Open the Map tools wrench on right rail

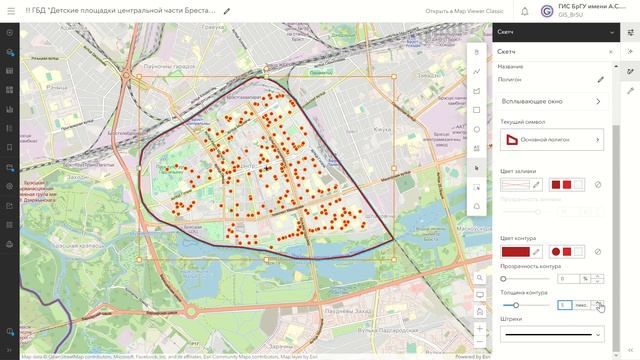click(x=630, y=91)
